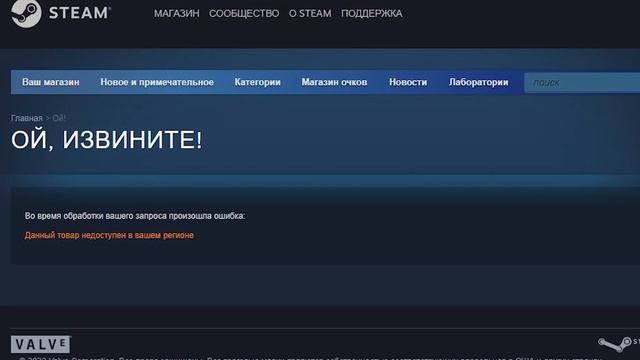Image resolution: width=640 pixels, height=360 pixels.
Task: Click the error intro text about запроса
Action: (x=135, y=216)
